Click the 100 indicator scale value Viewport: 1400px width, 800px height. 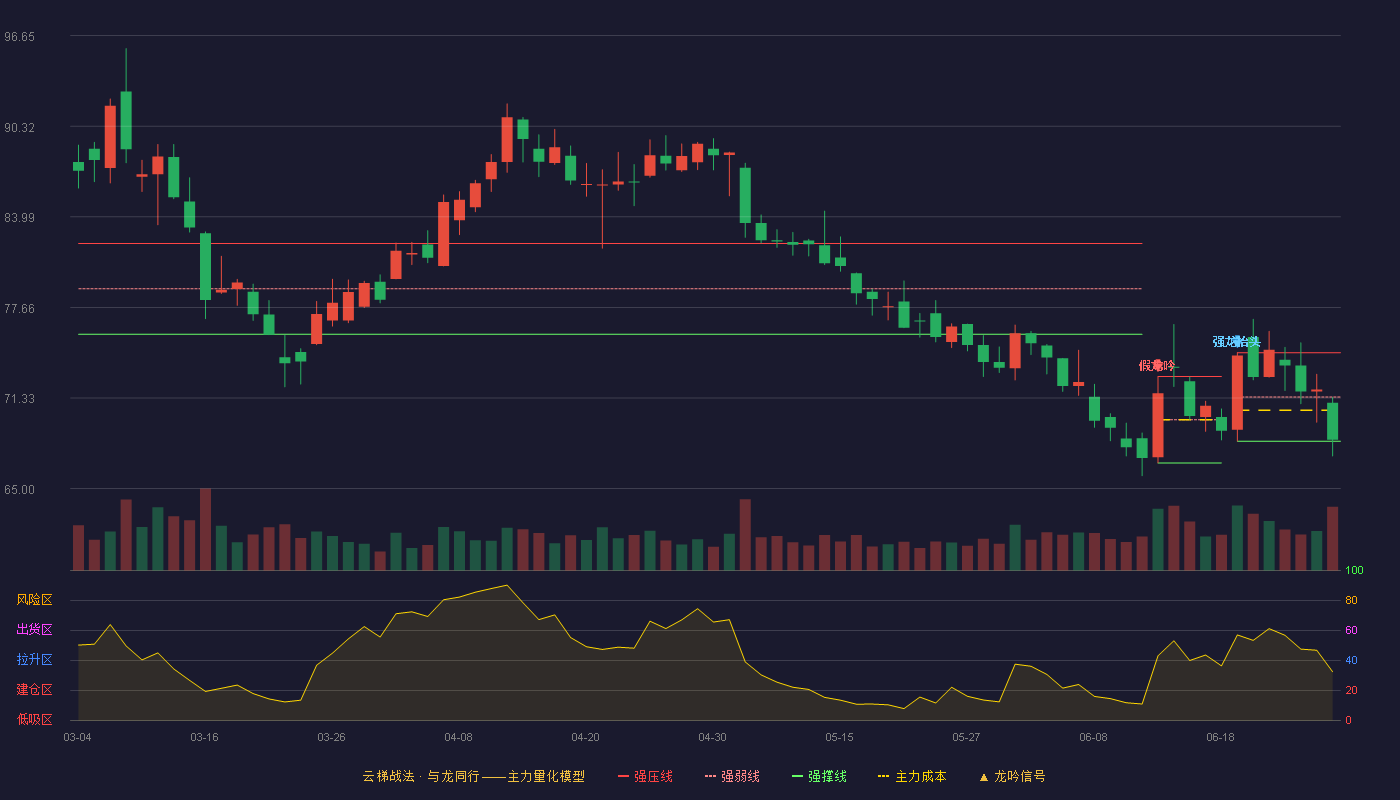1354,570
